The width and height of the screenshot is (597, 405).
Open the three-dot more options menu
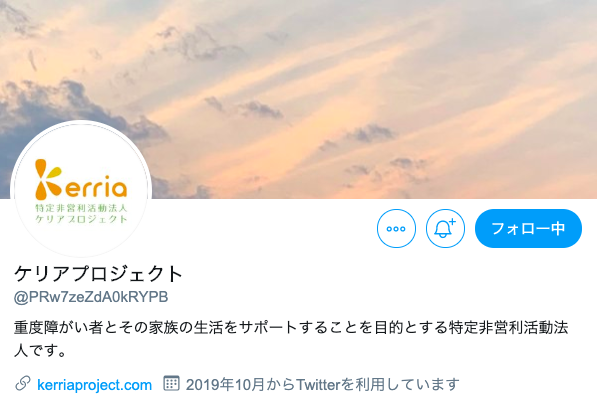tap(396, 228)
